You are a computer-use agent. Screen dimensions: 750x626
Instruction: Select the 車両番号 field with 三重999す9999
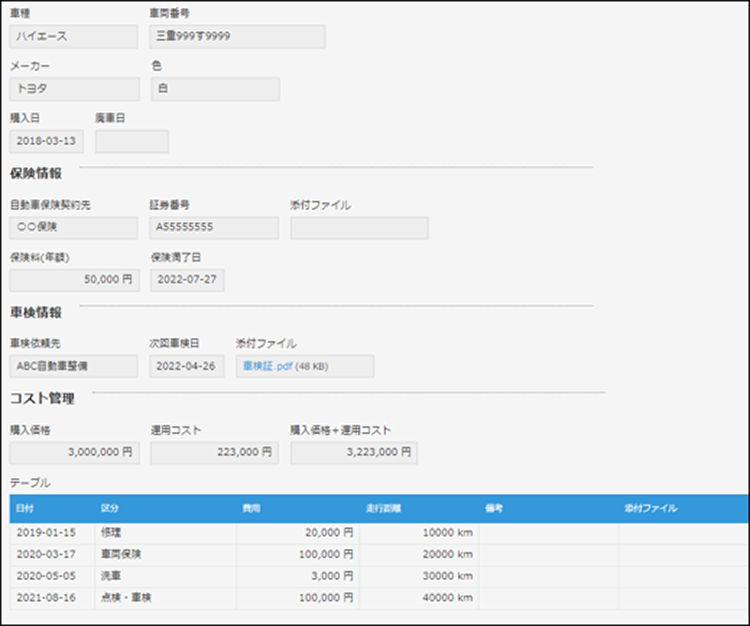237,37
